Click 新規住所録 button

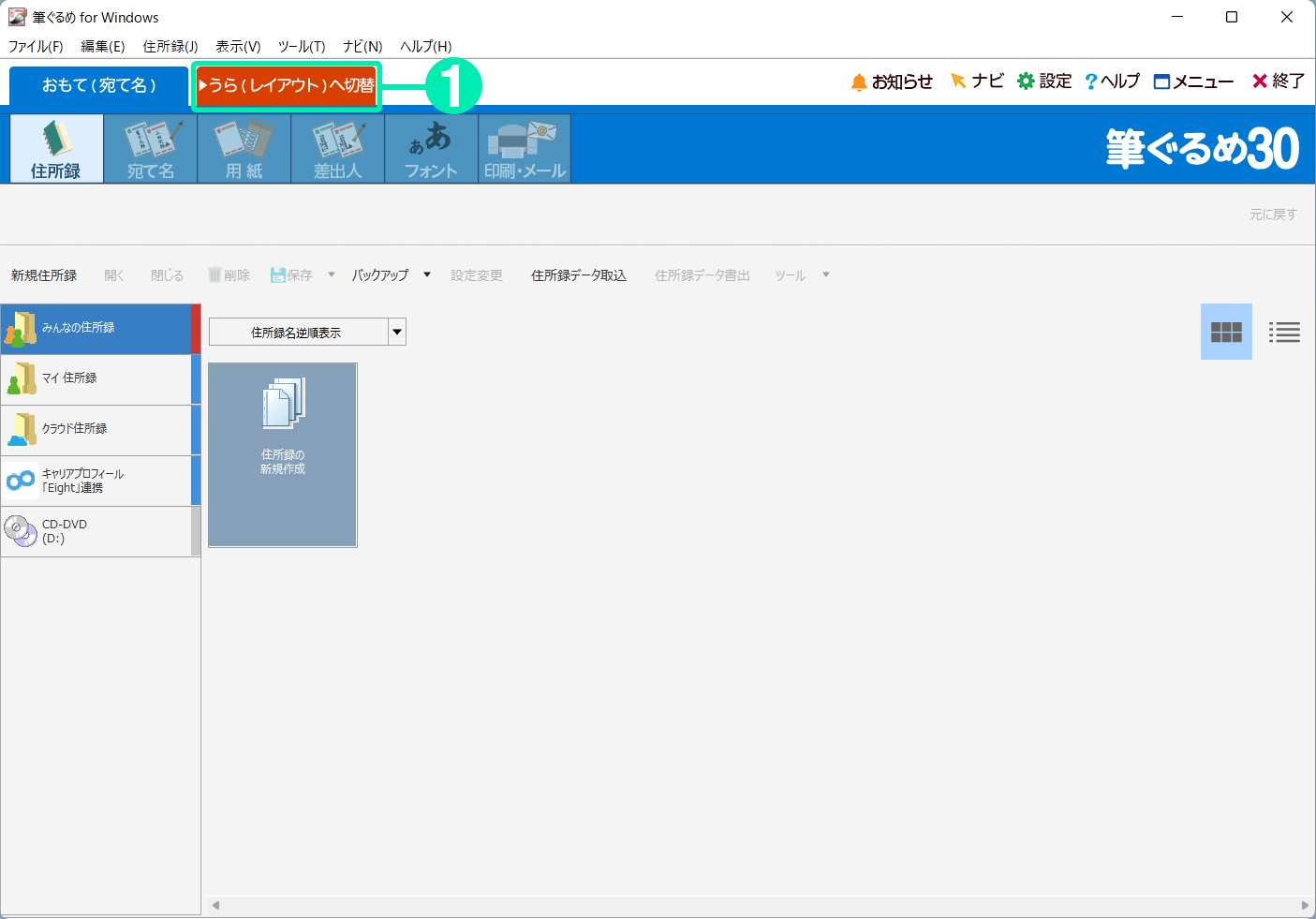44,275
